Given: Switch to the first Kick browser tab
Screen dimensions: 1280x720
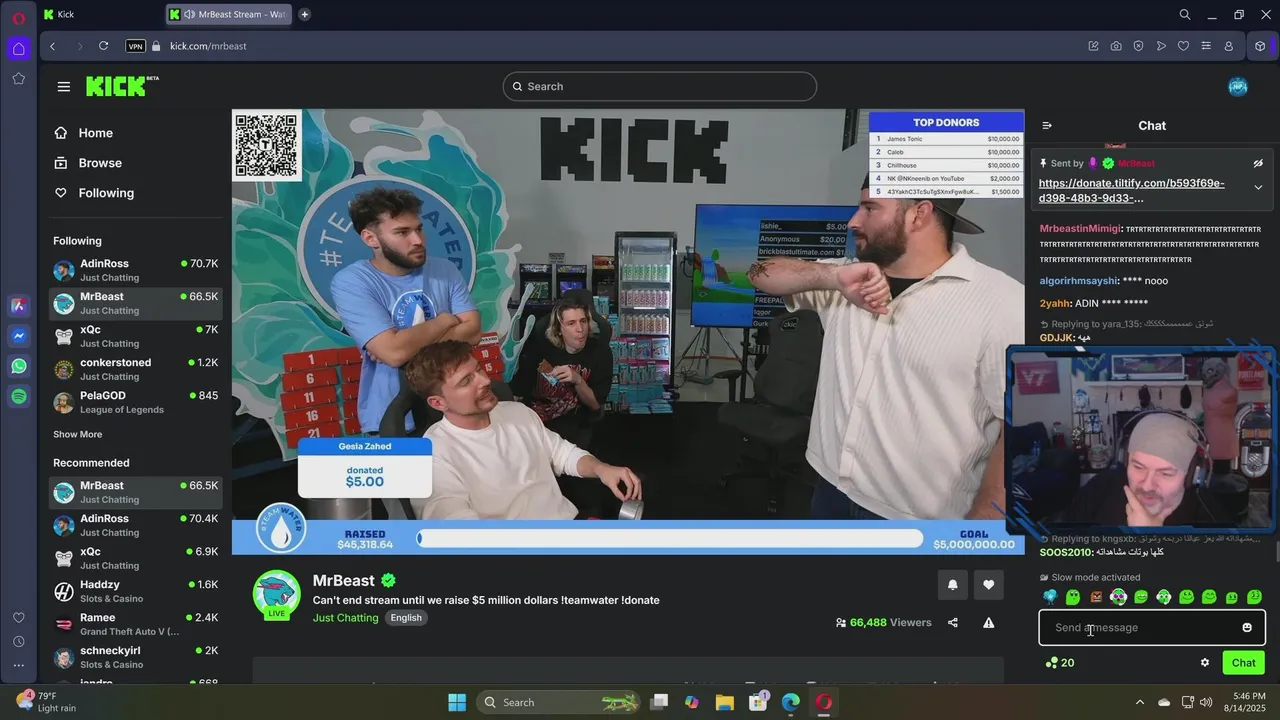Looking at the screenshot, I should pos(102,14).
